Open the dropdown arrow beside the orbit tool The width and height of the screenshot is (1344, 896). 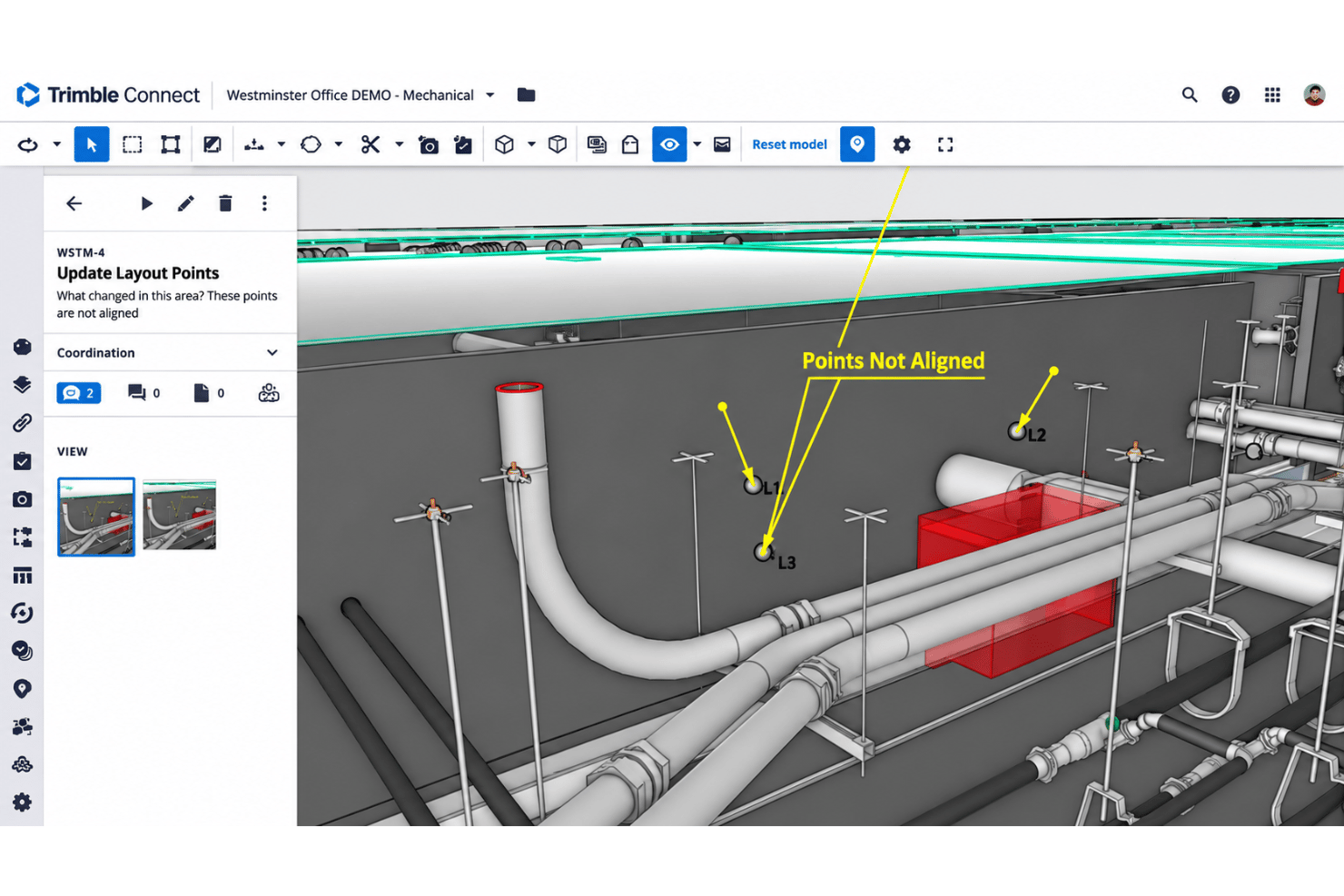[x=56, y=144]
